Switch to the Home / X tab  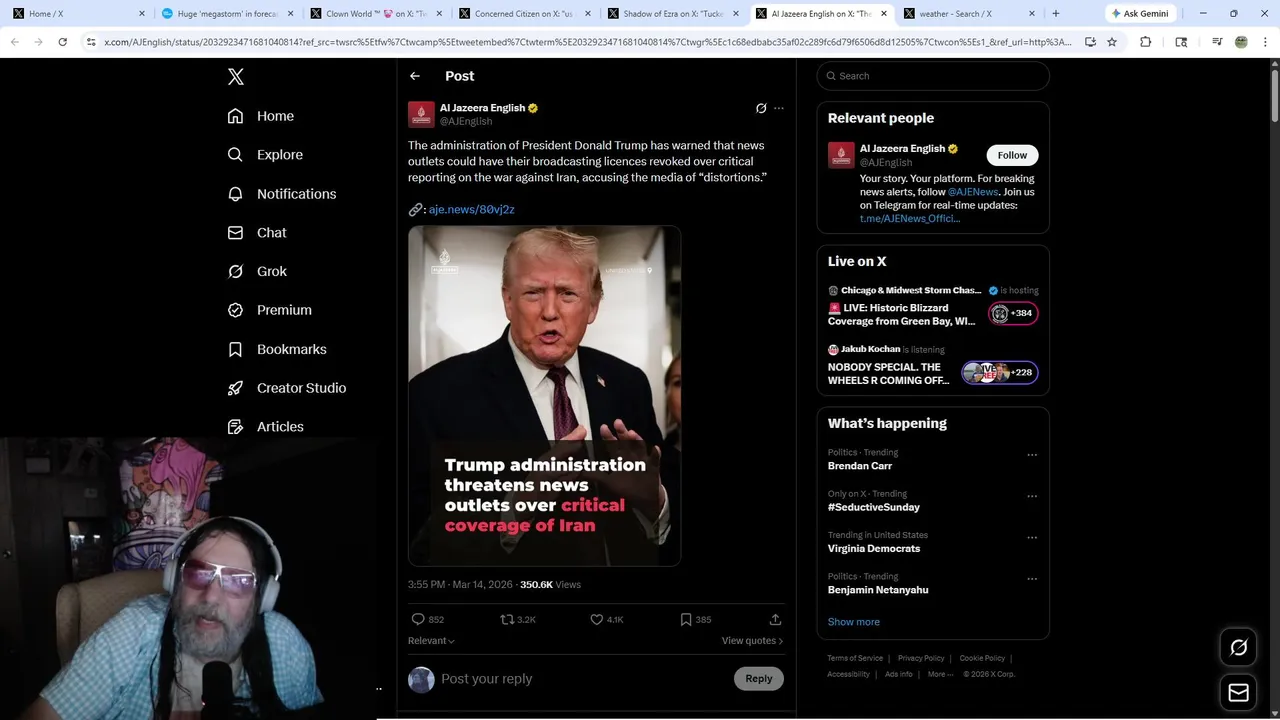tap(80, 14)
